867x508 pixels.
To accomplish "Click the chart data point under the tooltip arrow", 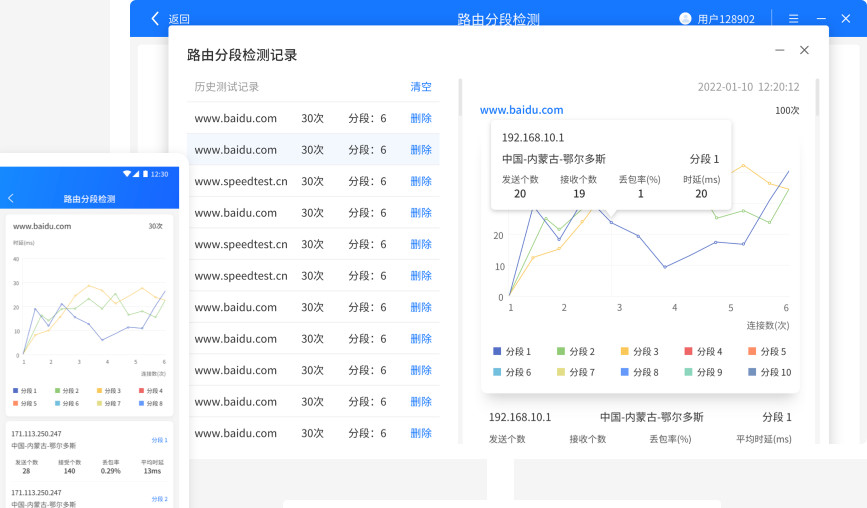I will click(612, 223).
